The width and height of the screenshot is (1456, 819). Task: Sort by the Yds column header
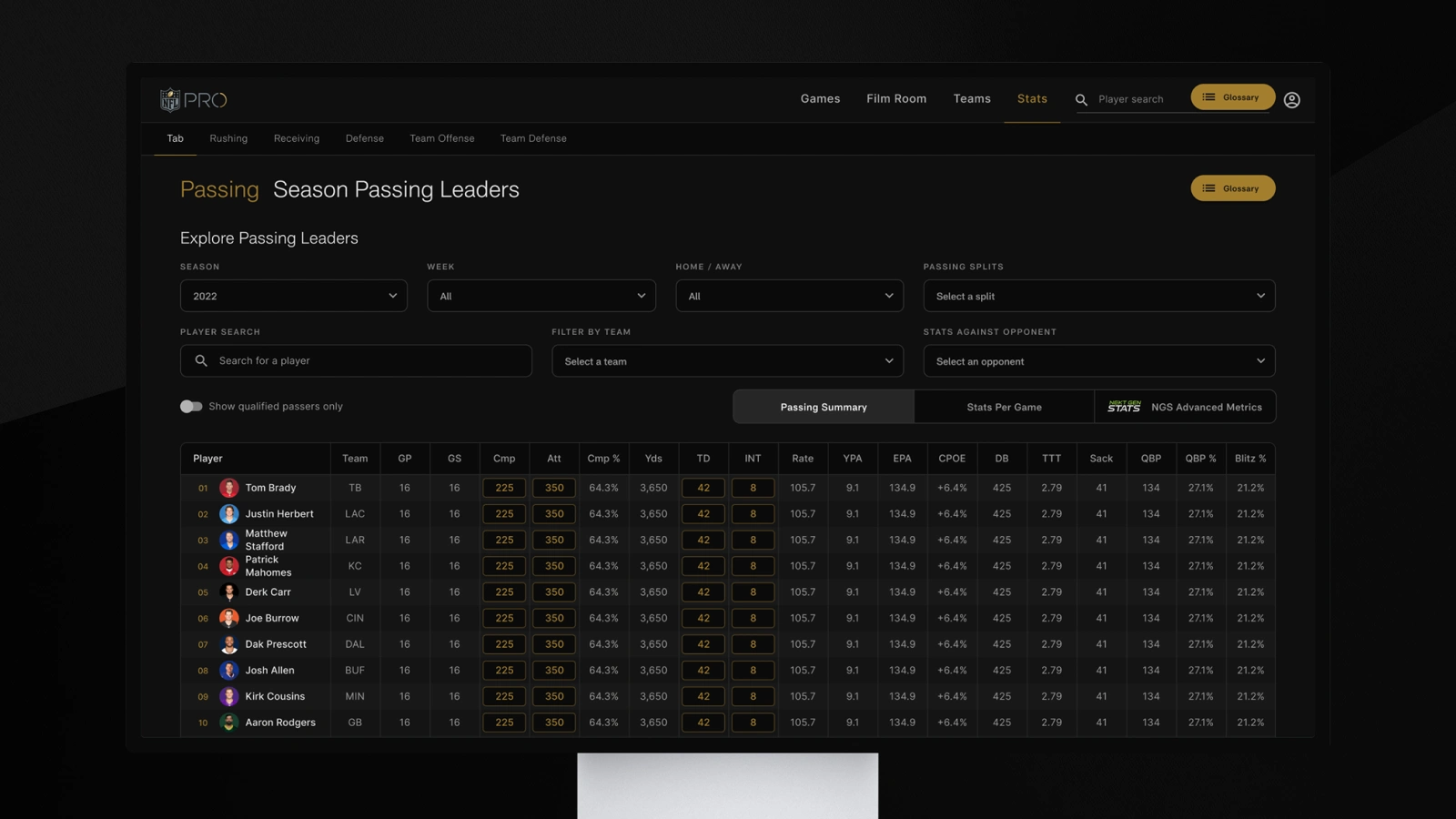[653, 459]
